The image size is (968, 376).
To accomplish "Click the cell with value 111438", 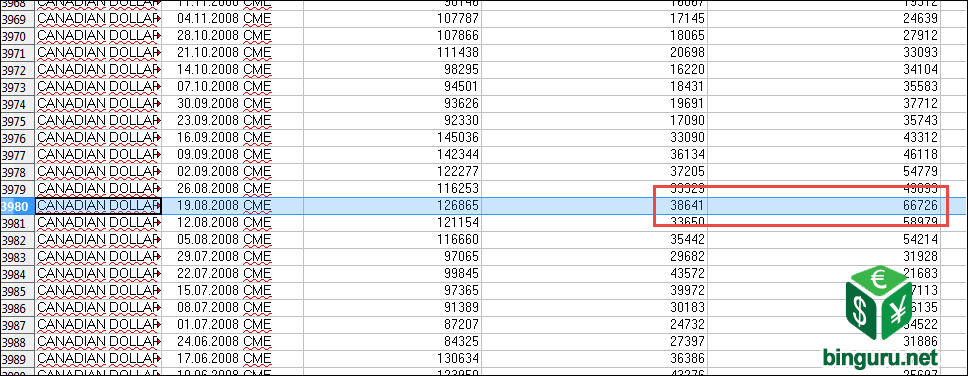I will [392, 53].
